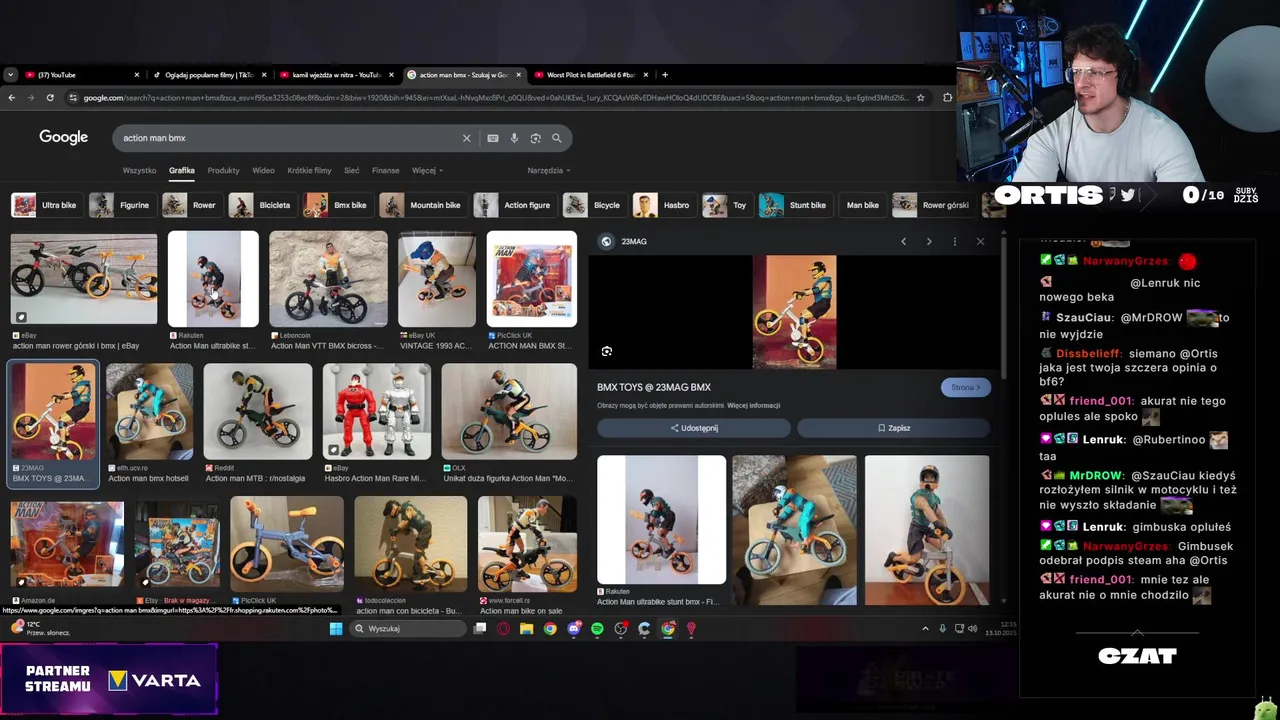Show hidden system tray icons

click(925, 628)
